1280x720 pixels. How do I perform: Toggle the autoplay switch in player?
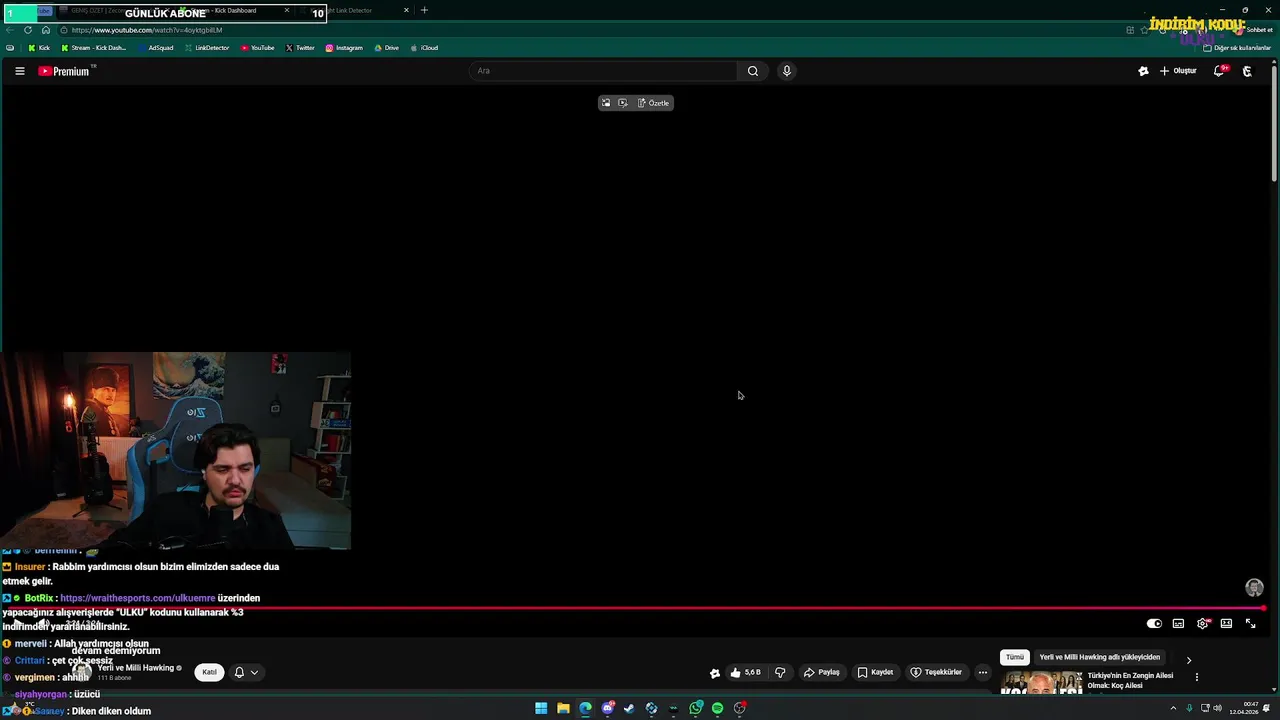click(1154, 624)
